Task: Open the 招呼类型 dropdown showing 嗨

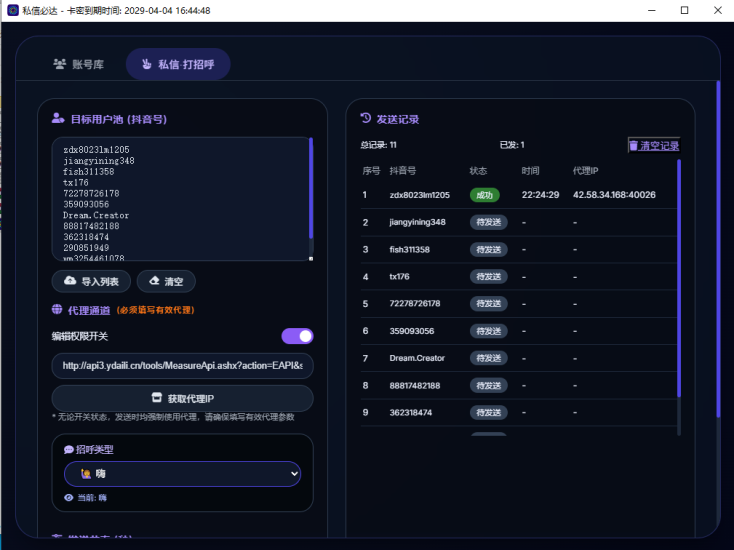Action: (x=182, y=474)
